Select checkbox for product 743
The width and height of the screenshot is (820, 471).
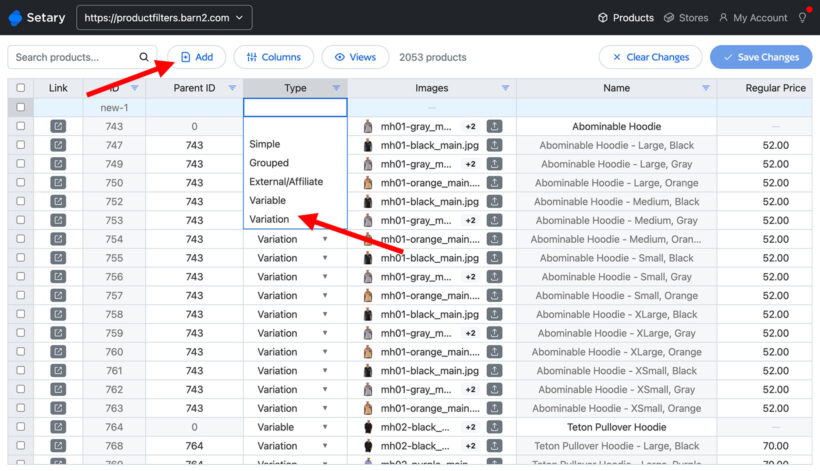[x=20, y=126]
